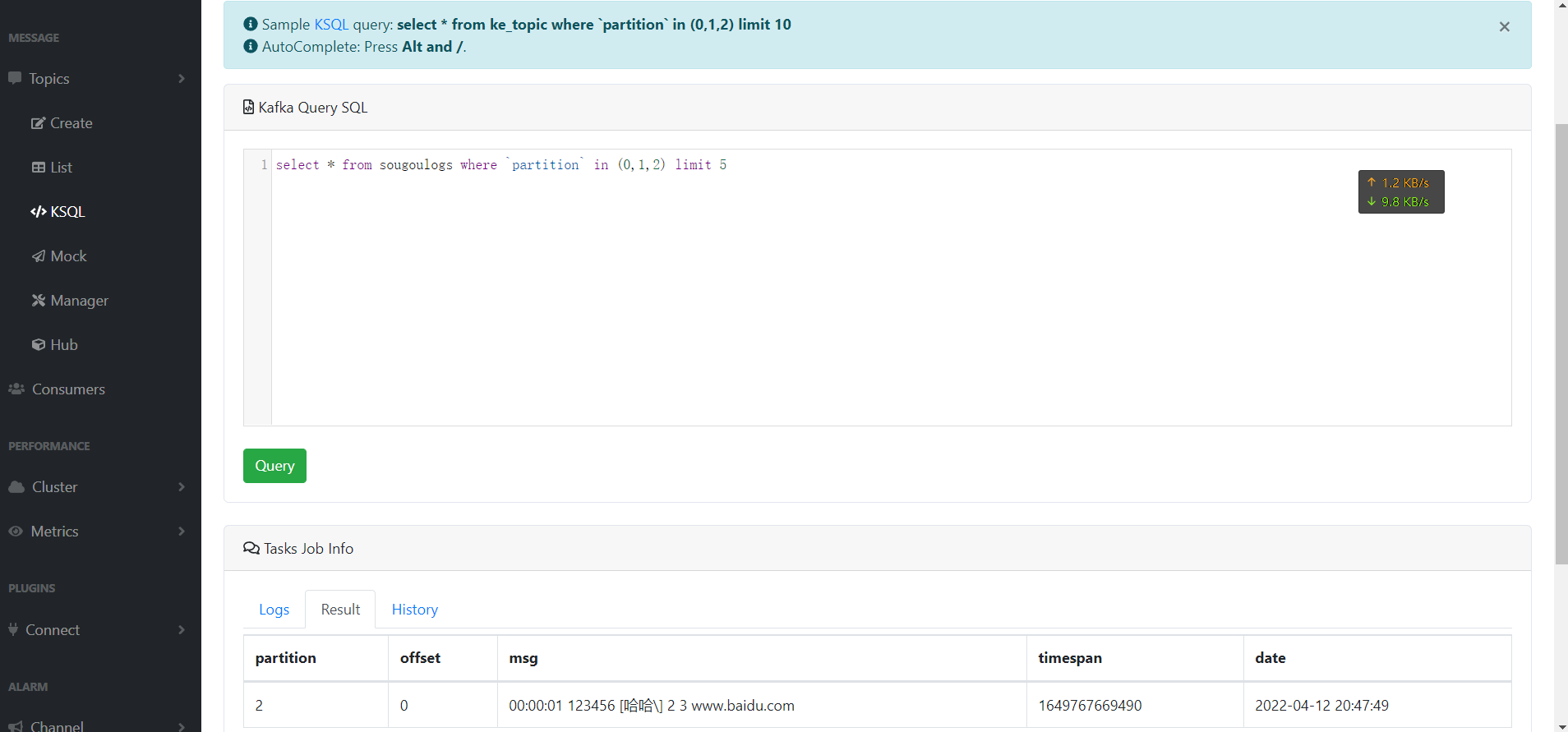Image resolution: width=1568 pixels, height=732 pixels.
Task: Click the Manager tools icon
Action: (x=39, y=301)
